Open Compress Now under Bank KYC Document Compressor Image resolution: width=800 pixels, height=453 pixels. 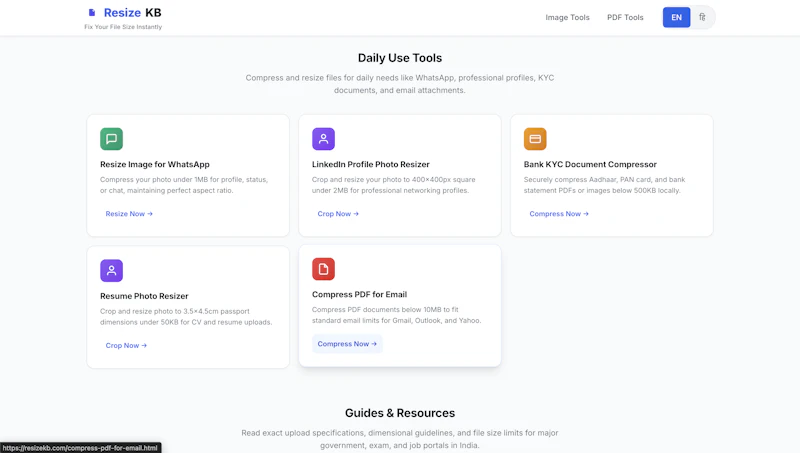(x=559, y=214)
